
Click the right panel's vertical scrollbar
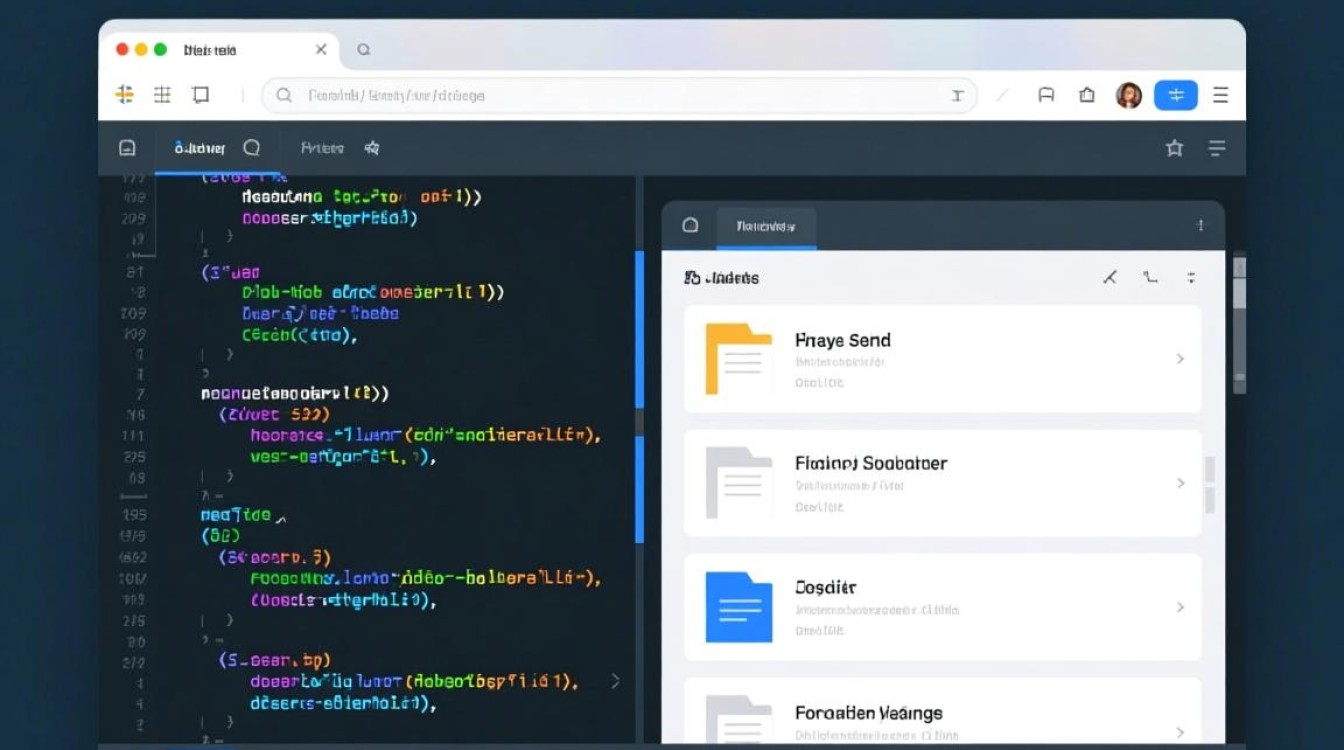tap(1239, 320)
